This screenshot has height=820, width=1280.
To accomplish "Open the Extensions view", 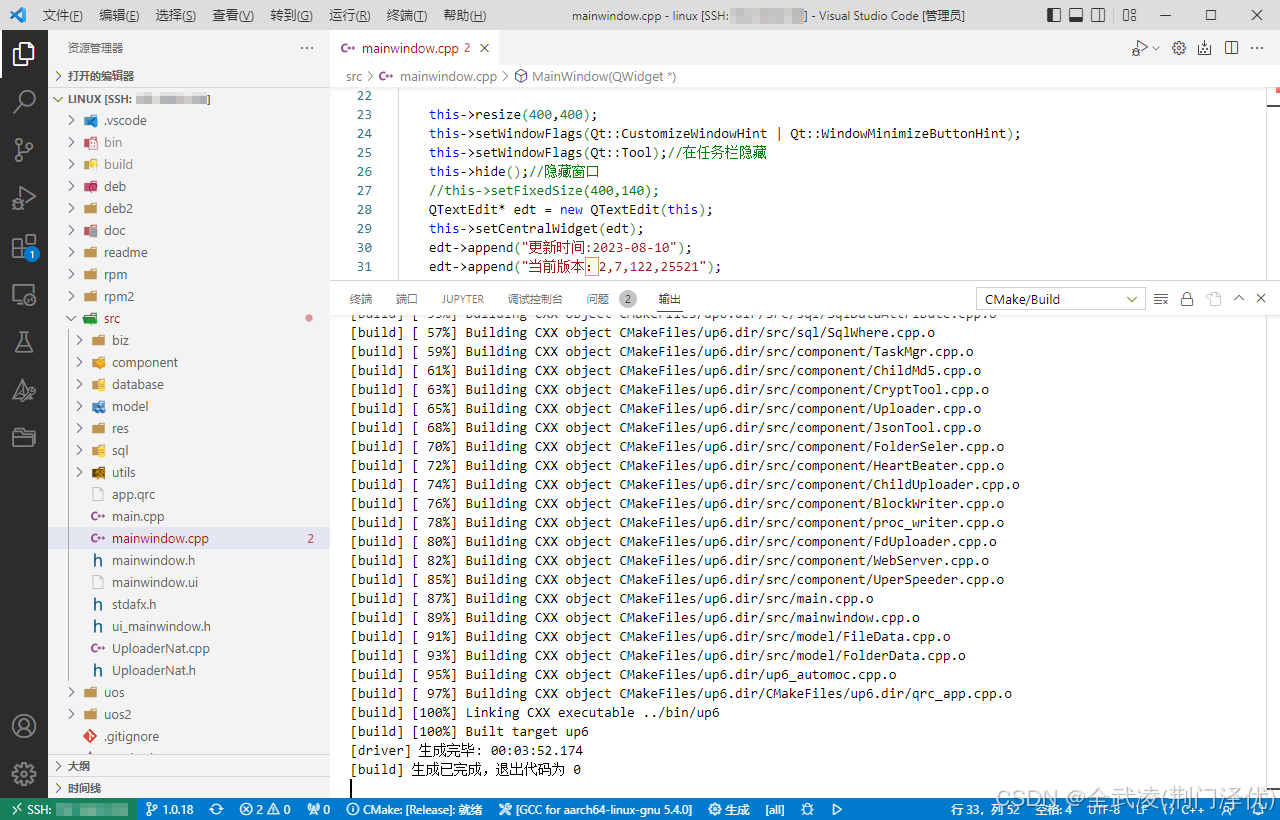I will point(24,247).
